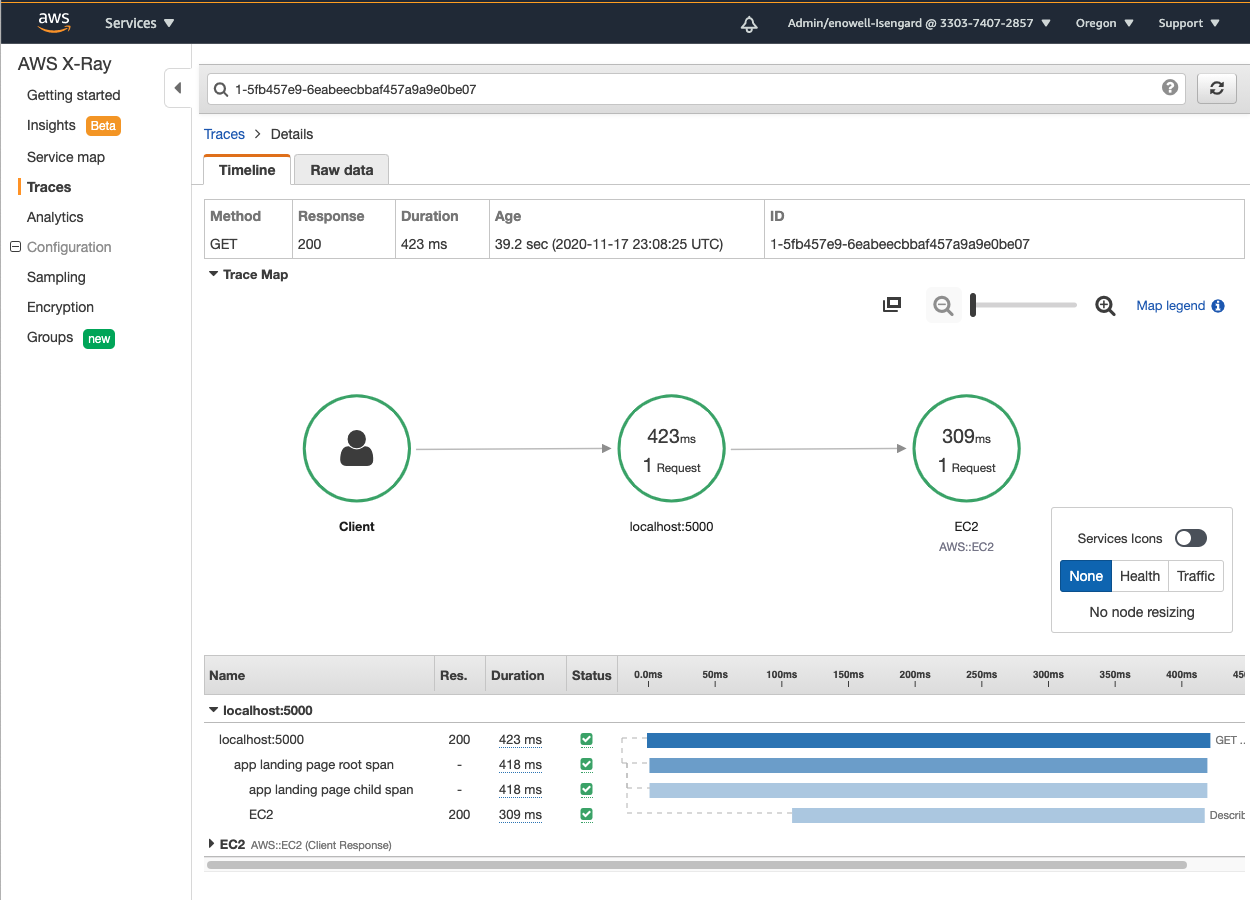The height and width of the screenshot is (900, 1250).
Task: Open the search help question icon
Action: click(1170, 87)
